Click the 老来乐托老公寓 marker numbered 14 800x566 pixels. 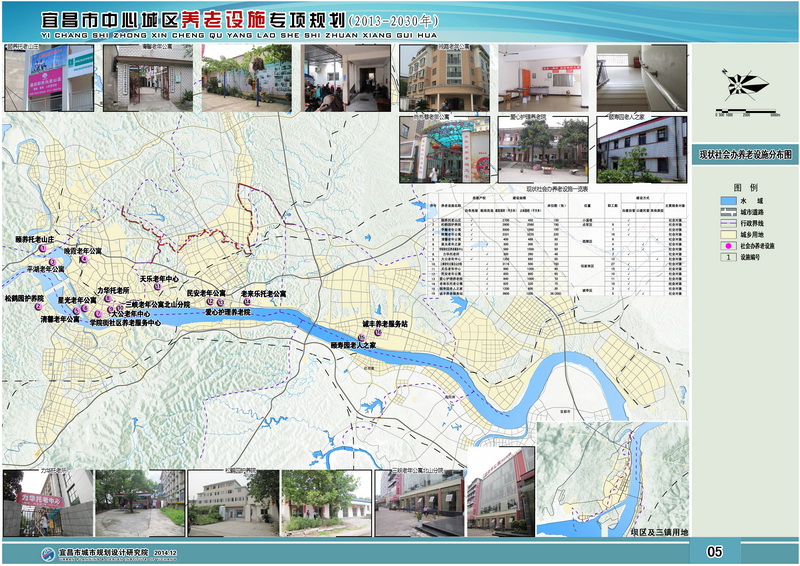(x=247, y=301)
